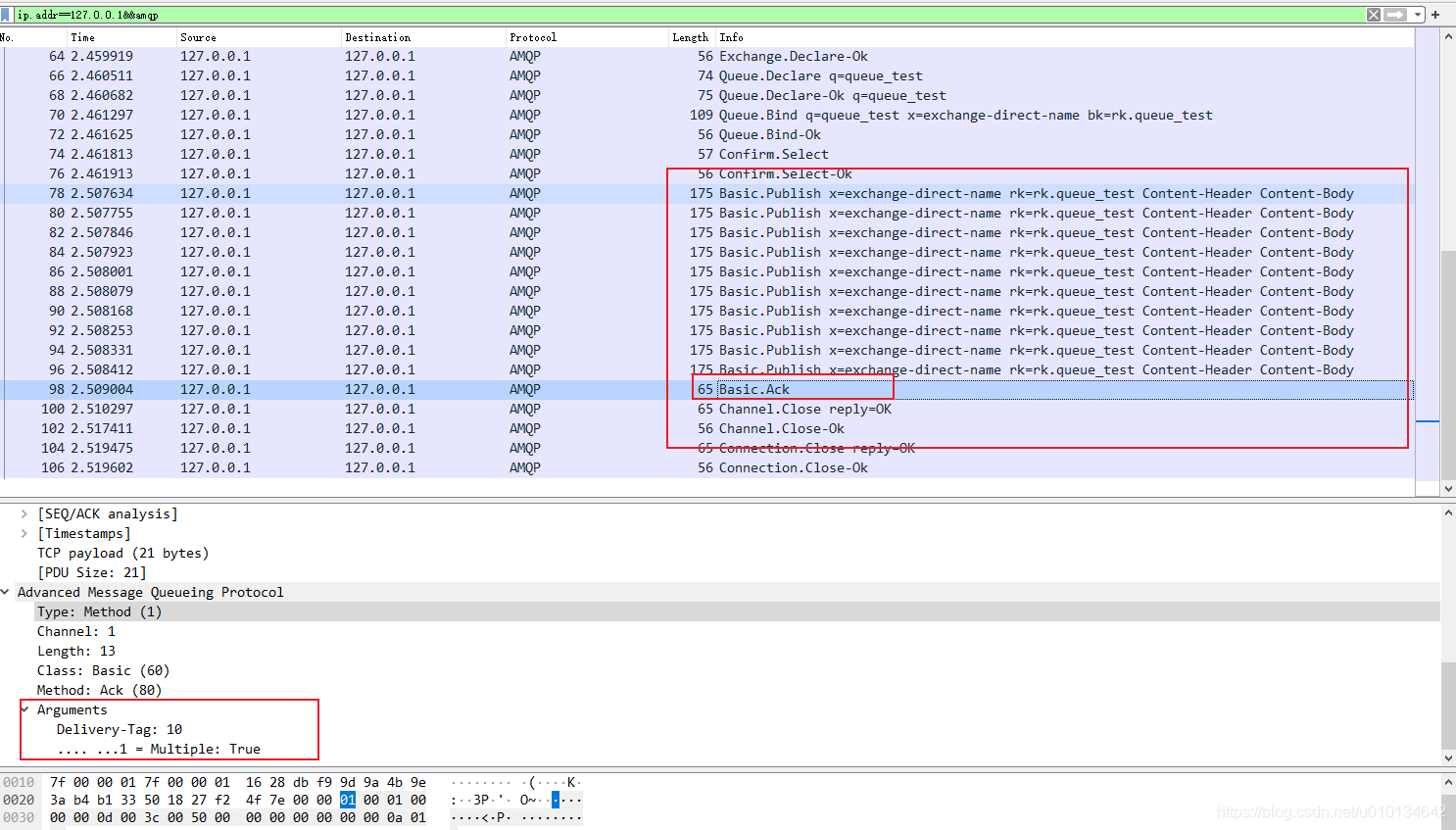Image resolution: width=1456 pixels, height=830 pixels.
Task: Click the packet list scroll-down arrow
Action: pyautogui.click(x=1448, y=488)
